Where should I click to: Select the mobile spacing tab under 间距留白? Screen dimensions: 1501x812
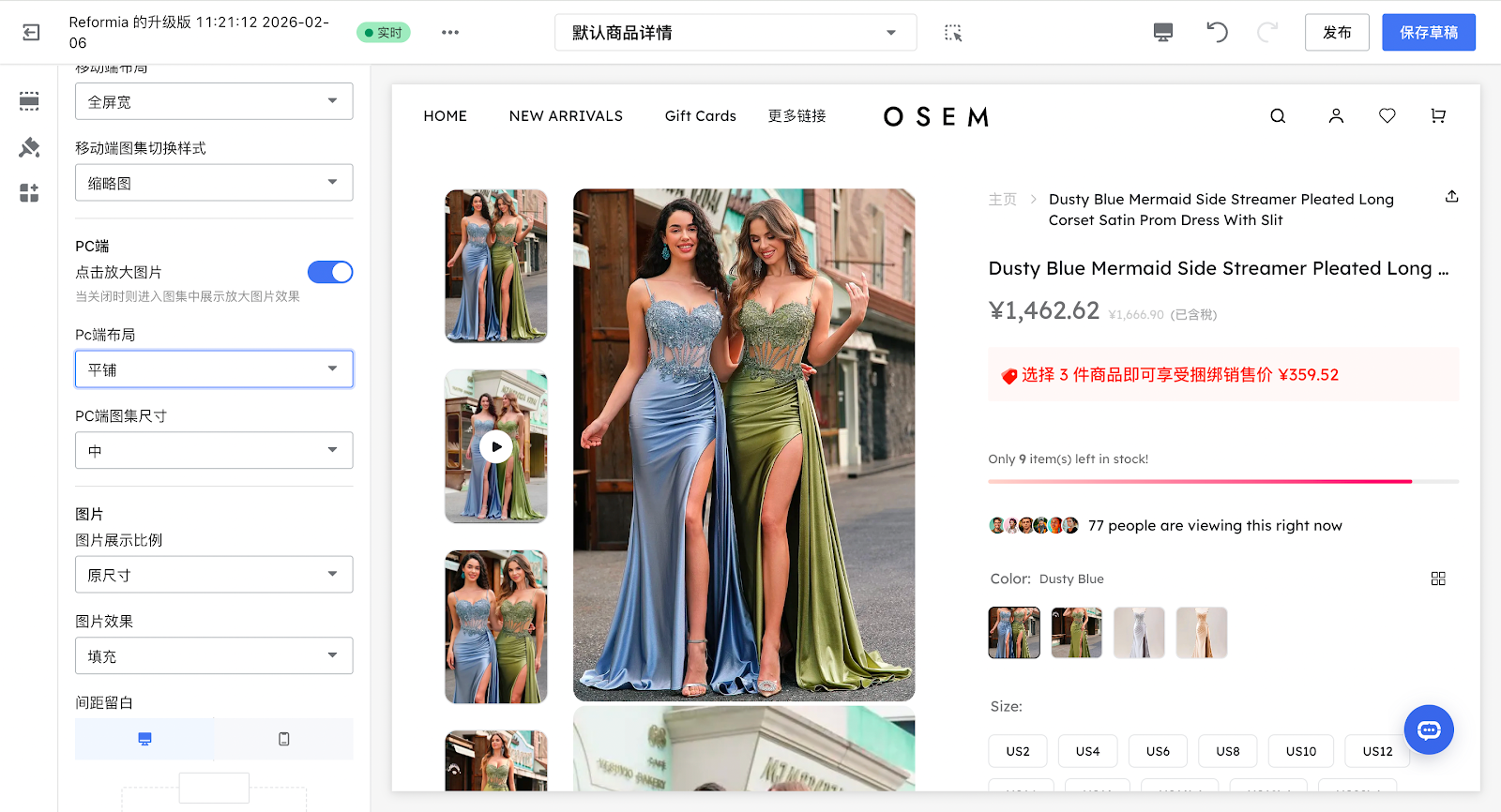click(x=283, y=739)
